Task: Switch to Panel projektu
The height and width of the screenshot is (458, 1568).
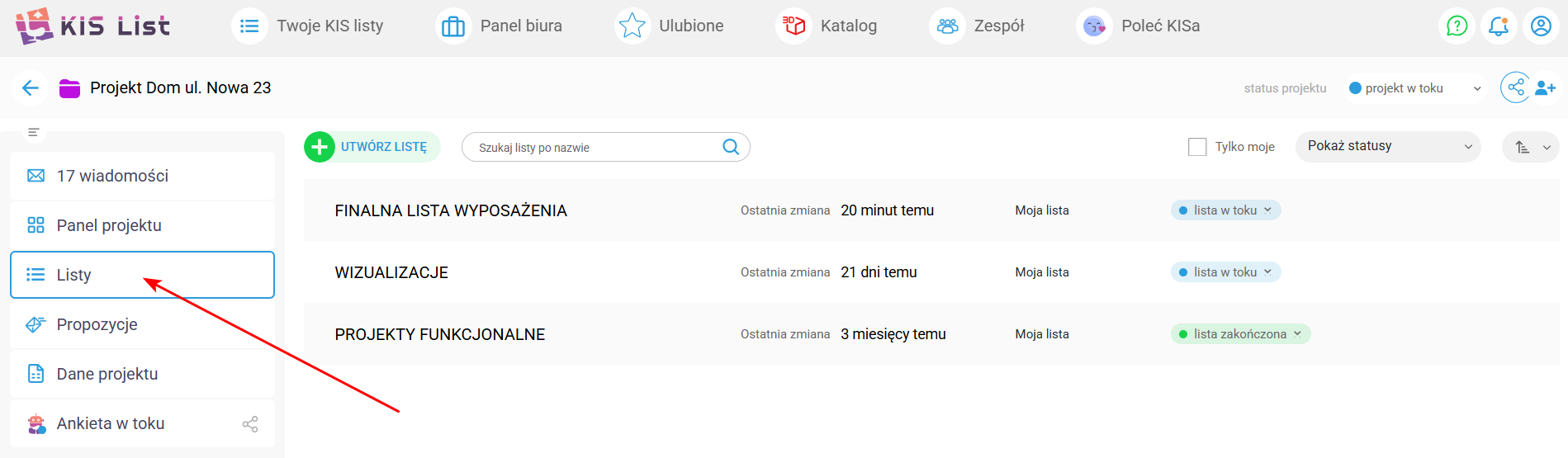Action: [142, 225]
